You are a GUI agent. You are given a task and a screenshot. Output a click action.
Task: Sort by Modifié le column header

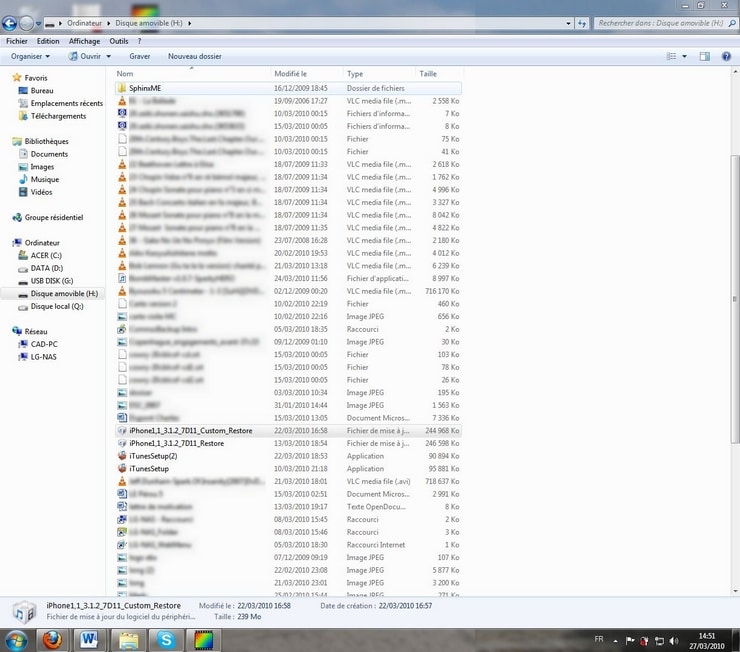coord(307,74)
